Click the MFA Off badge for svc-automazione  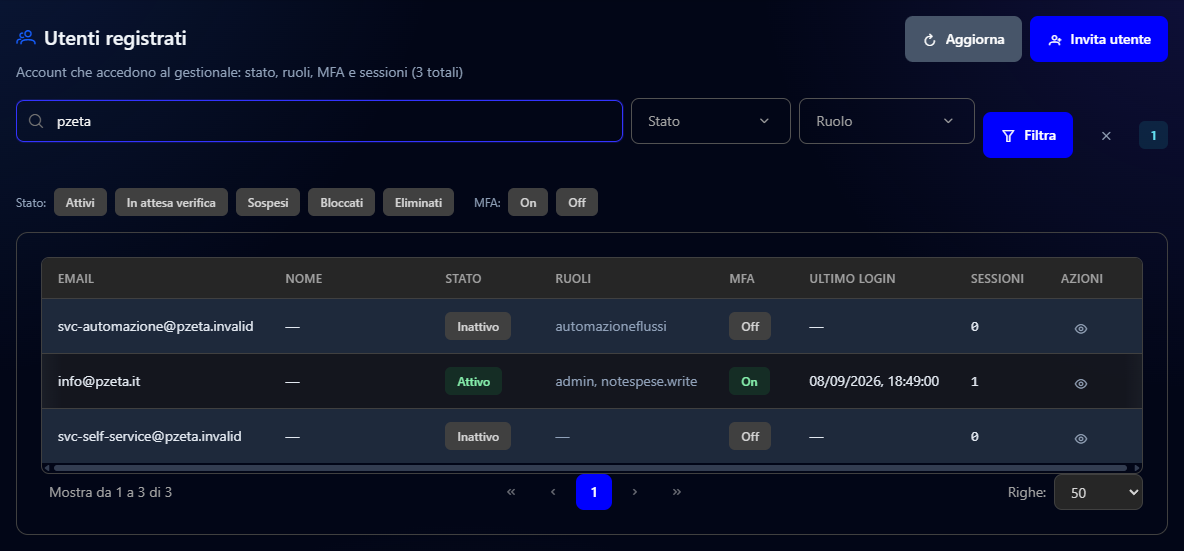pos(750,327)
